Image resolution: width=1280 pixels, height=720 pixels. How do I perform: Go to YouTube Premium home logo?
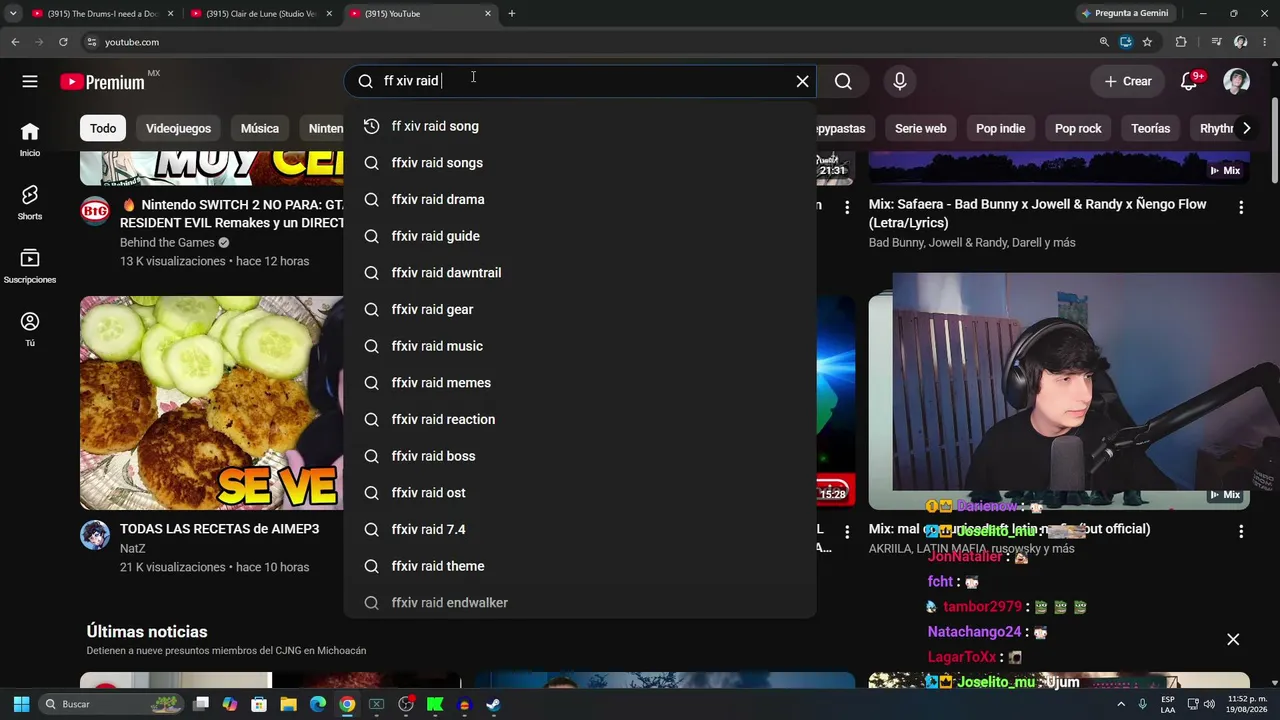pyautogui.click(x=102, y=82)
